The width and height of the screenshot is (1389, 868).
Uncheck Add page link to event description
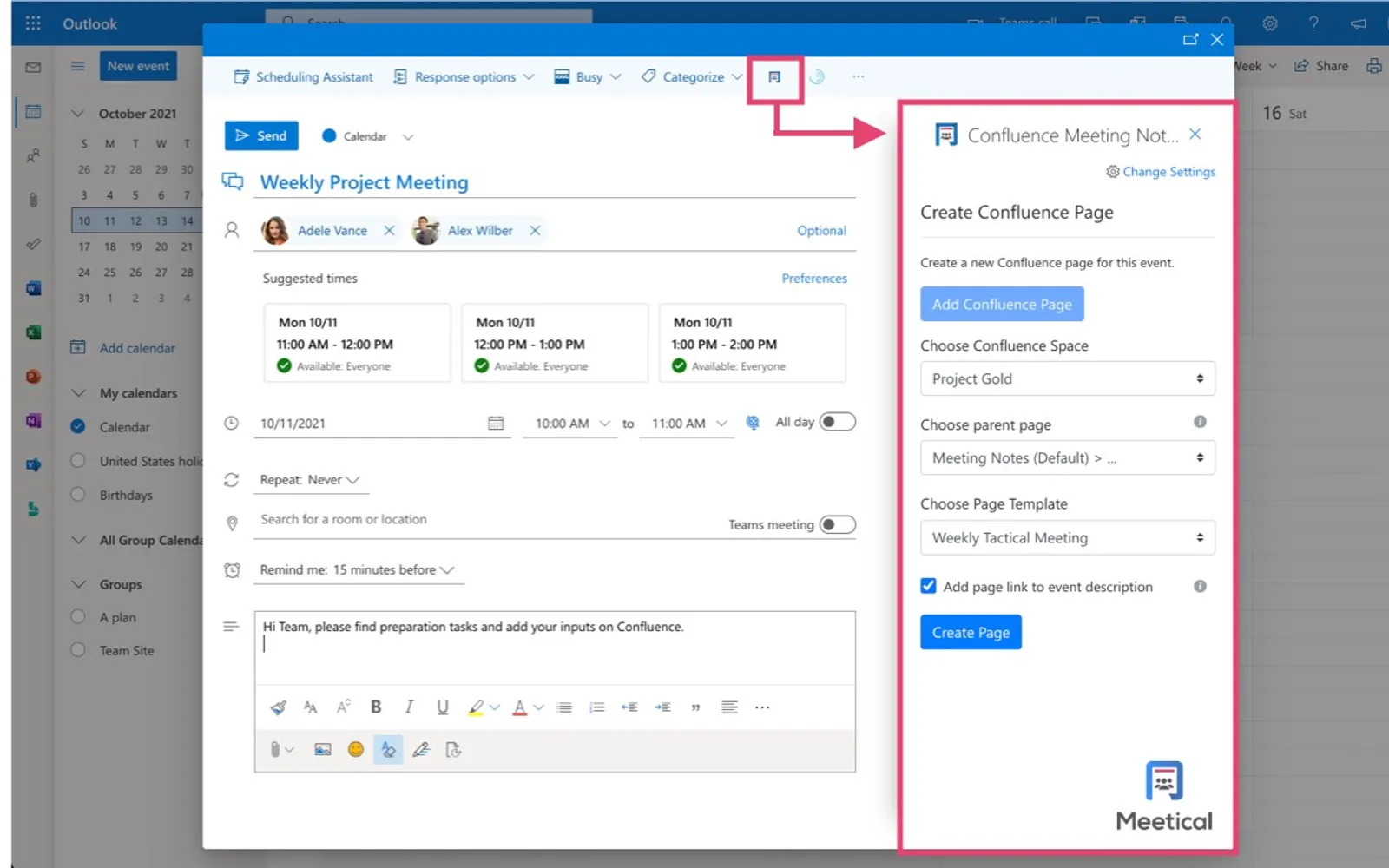(x=928, y=586)
